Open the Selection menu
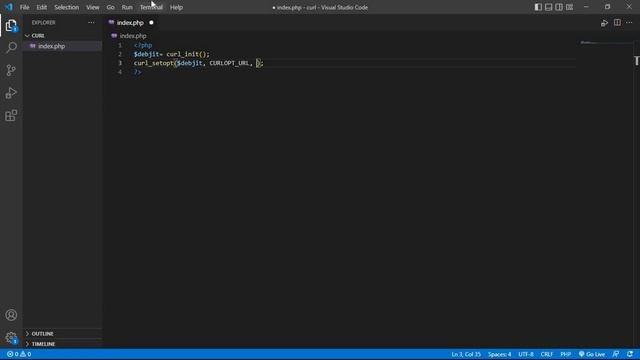640x360 pixels. click(x=67, y=7)
